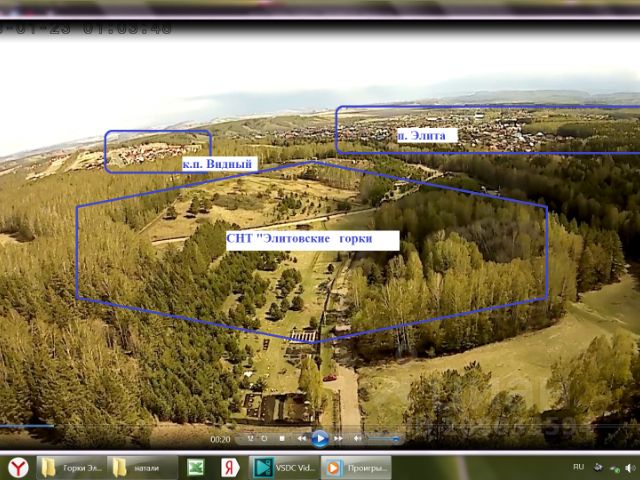Switch to the 'Проигры...' media player taskbar button
The width and height of the screenshot is (640, 480).
pyautogui.click(x=356, y=468)
